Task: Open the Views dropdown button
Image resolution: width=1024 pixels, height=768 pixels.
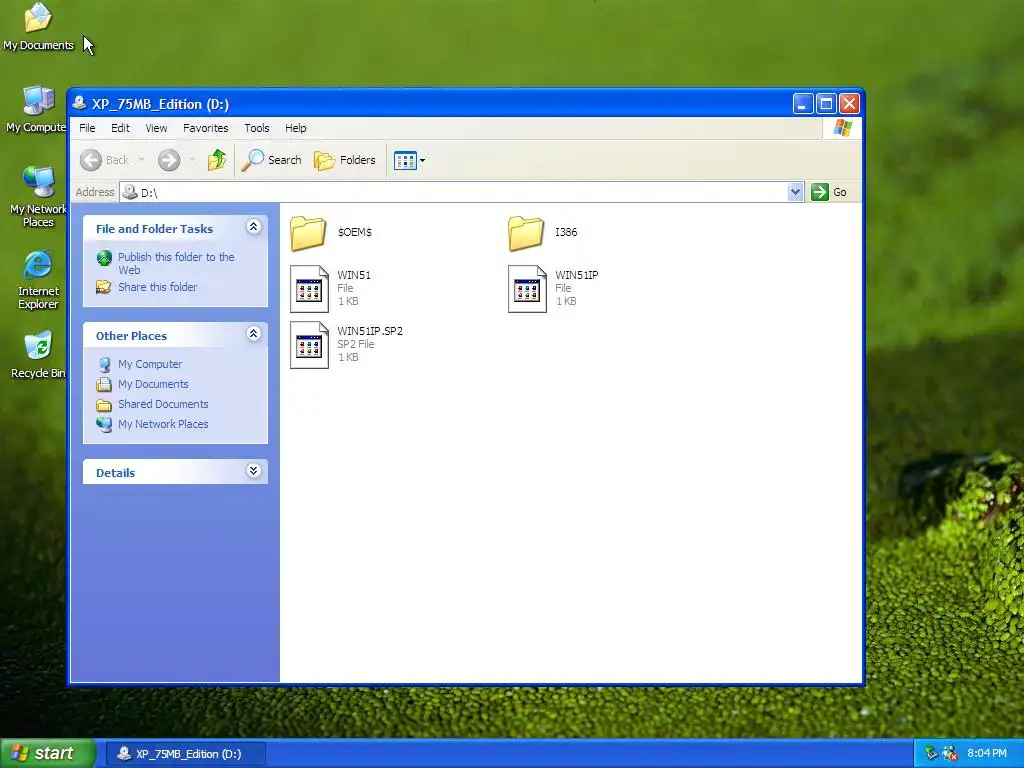Action: pyautogui.click(x=409, y=160)
